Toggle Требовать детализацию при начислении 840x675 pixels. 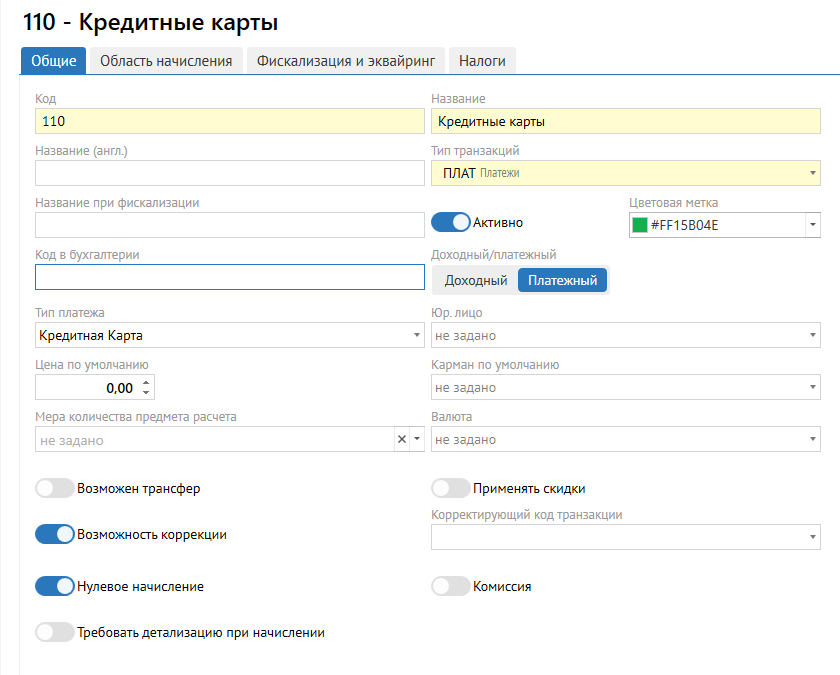55,632
